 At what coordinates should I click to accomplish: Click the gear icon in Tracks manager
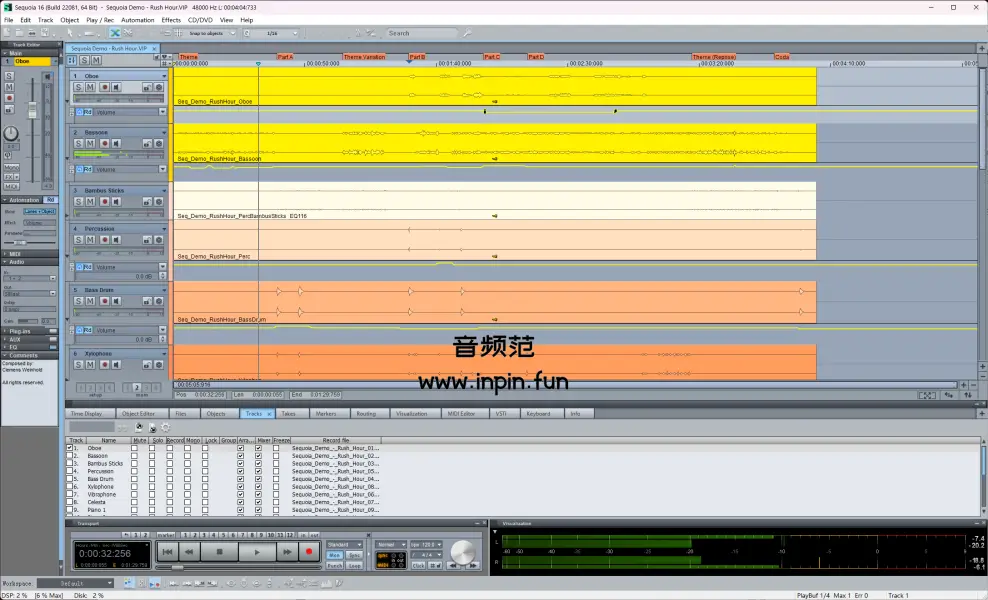(166, 427)
